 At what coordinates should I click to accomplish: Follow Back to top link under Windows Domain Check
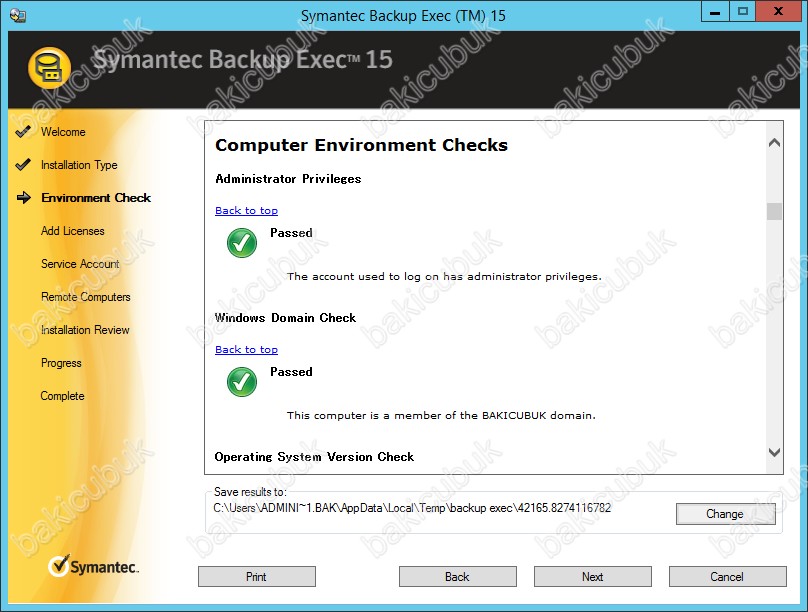coord(246,349)
